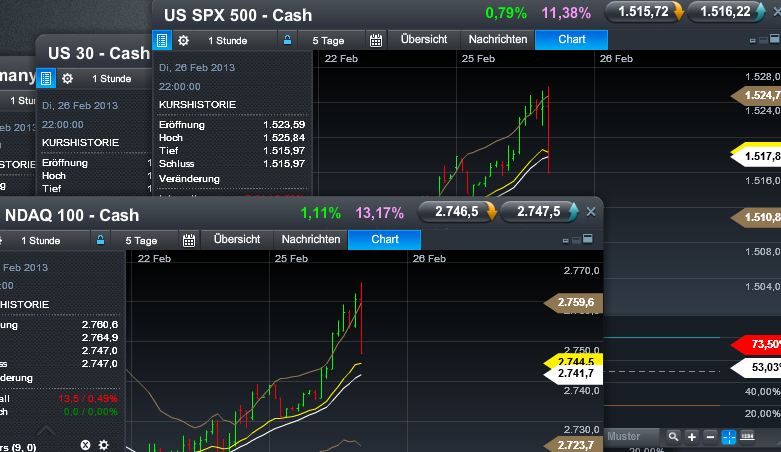
Task: Click NDAQ buy price button 2.747,5
Action: click(x=539, y=212)
